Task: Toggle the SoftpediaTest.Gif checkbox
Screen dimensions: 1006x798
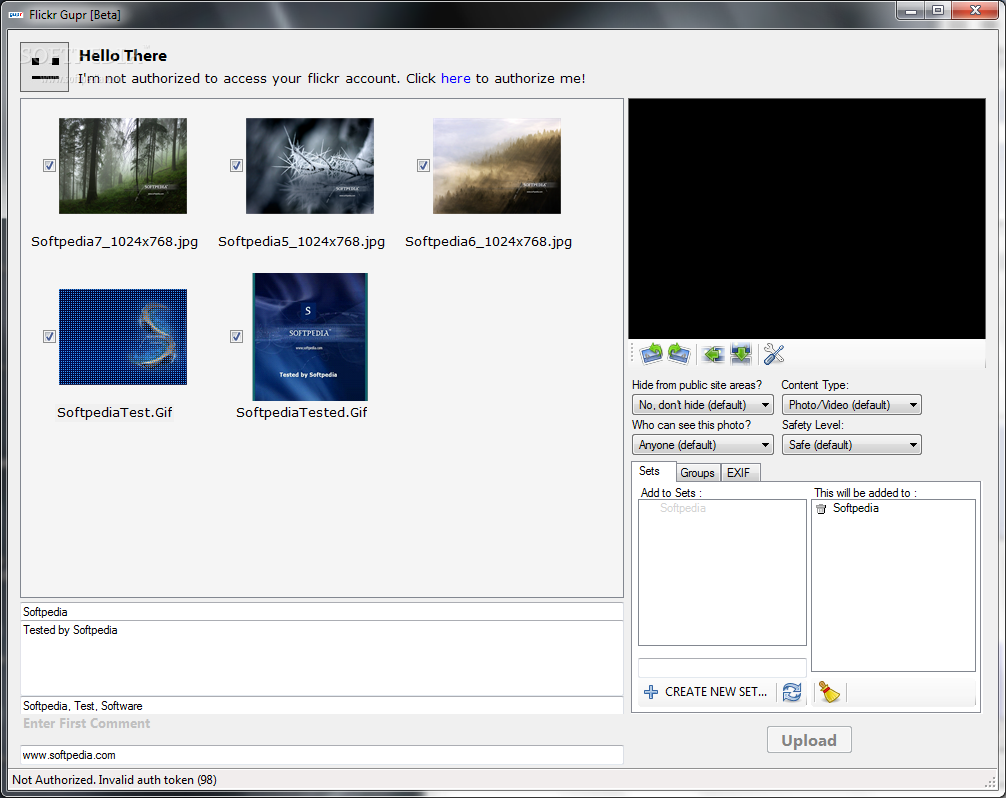Action: pos(49,336)
